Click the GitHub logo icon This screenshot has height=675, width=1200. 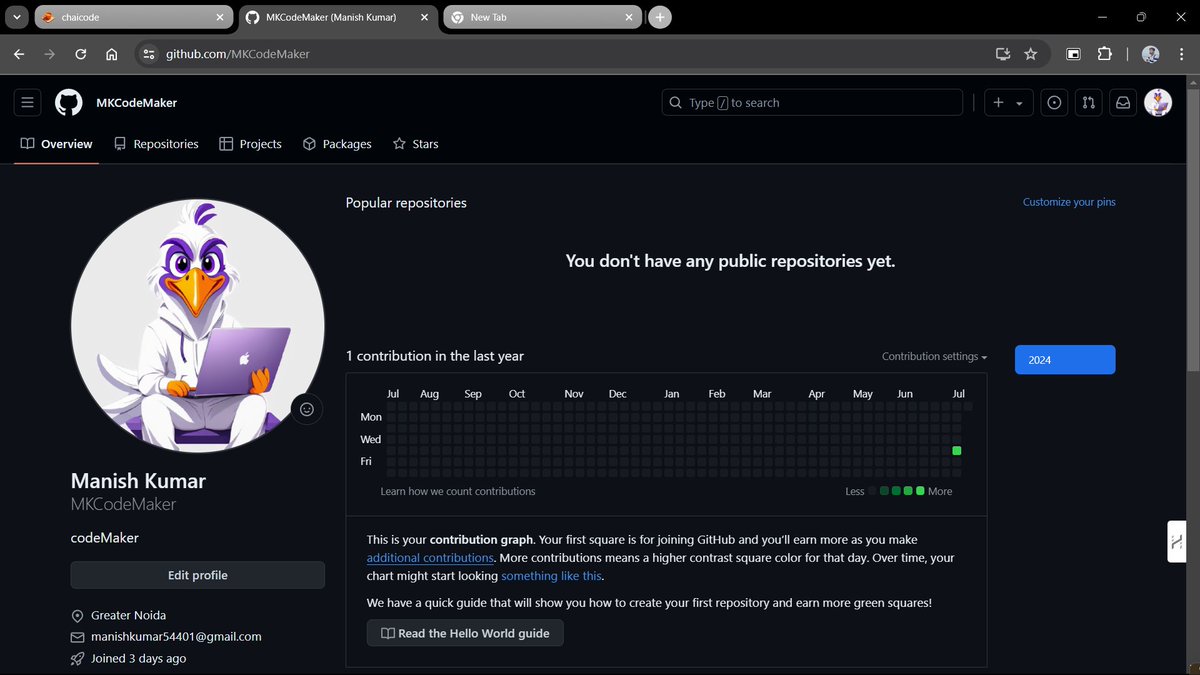[x=68, y=102]
